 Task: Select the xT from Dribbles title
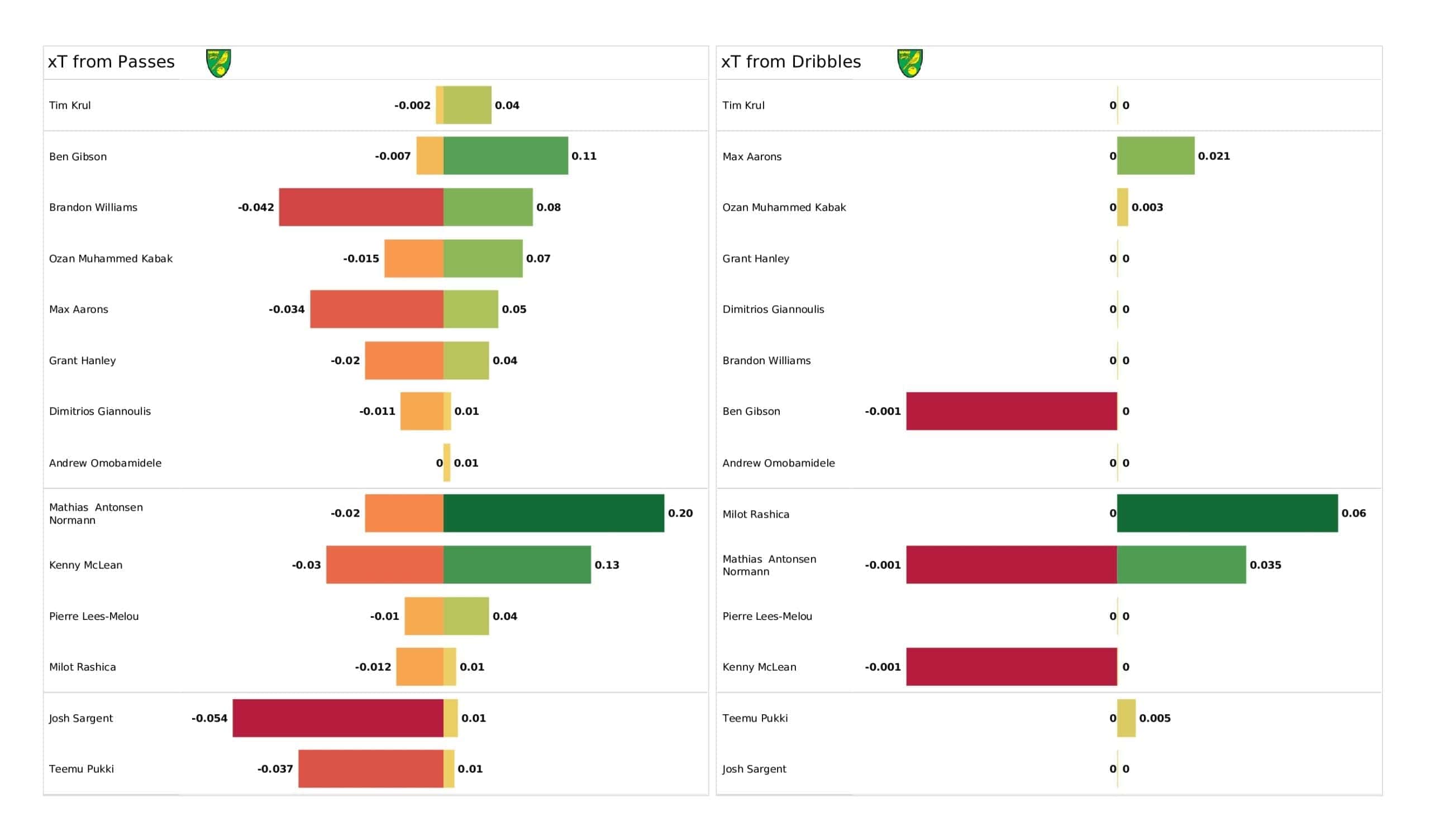tap(791, 61)
